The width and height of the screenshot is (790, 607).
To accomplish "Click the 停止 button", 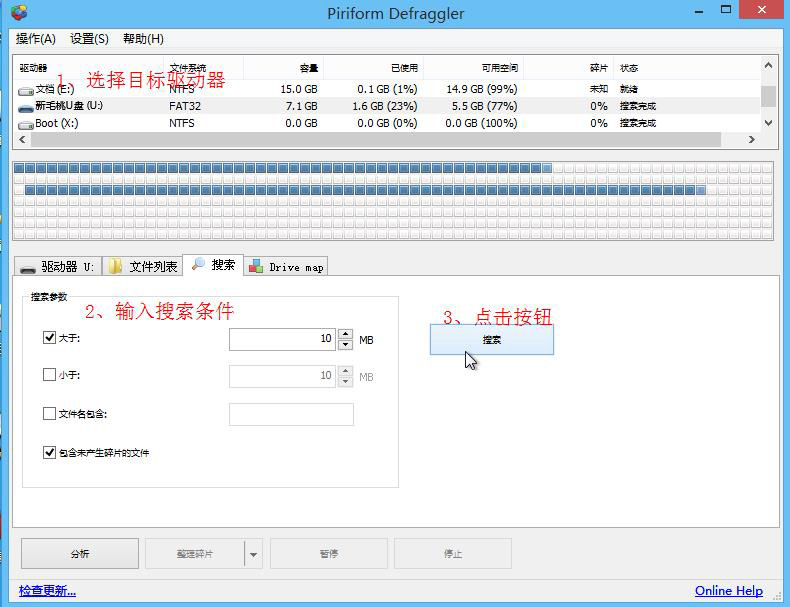I will 452,554.
